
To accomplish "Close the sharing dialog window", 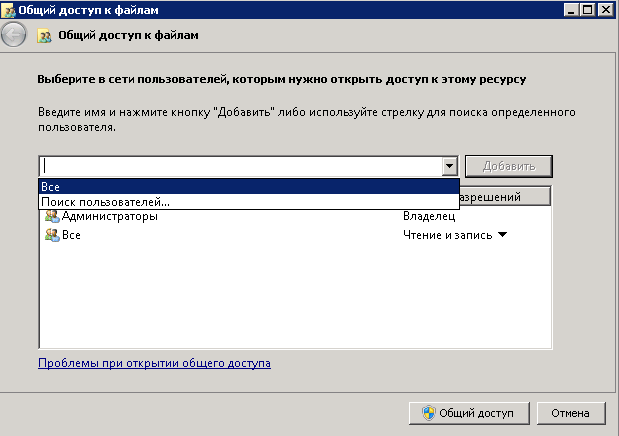I will [x=606, y=10].
